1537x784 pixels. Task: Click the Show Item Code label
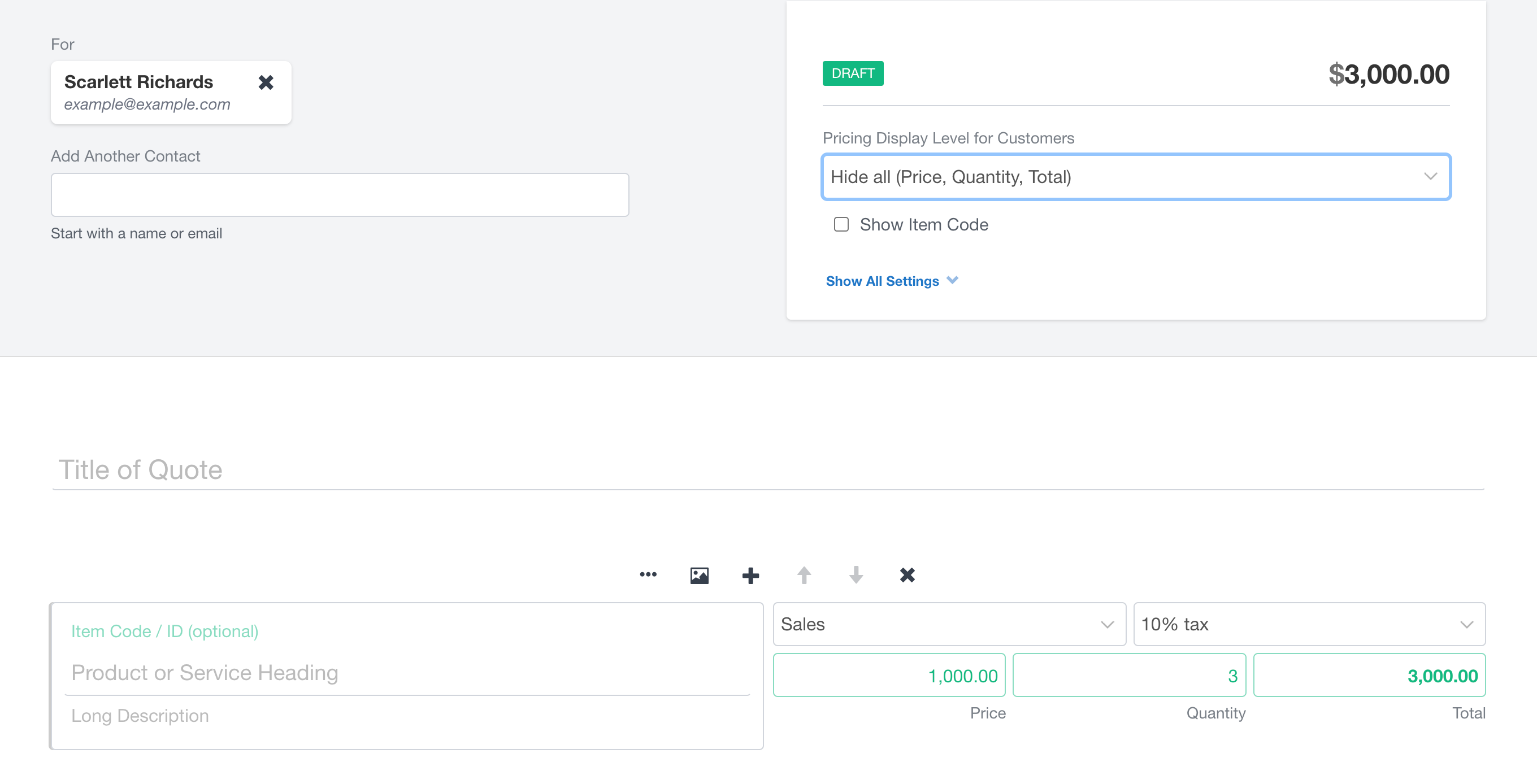tap(924, 225)
